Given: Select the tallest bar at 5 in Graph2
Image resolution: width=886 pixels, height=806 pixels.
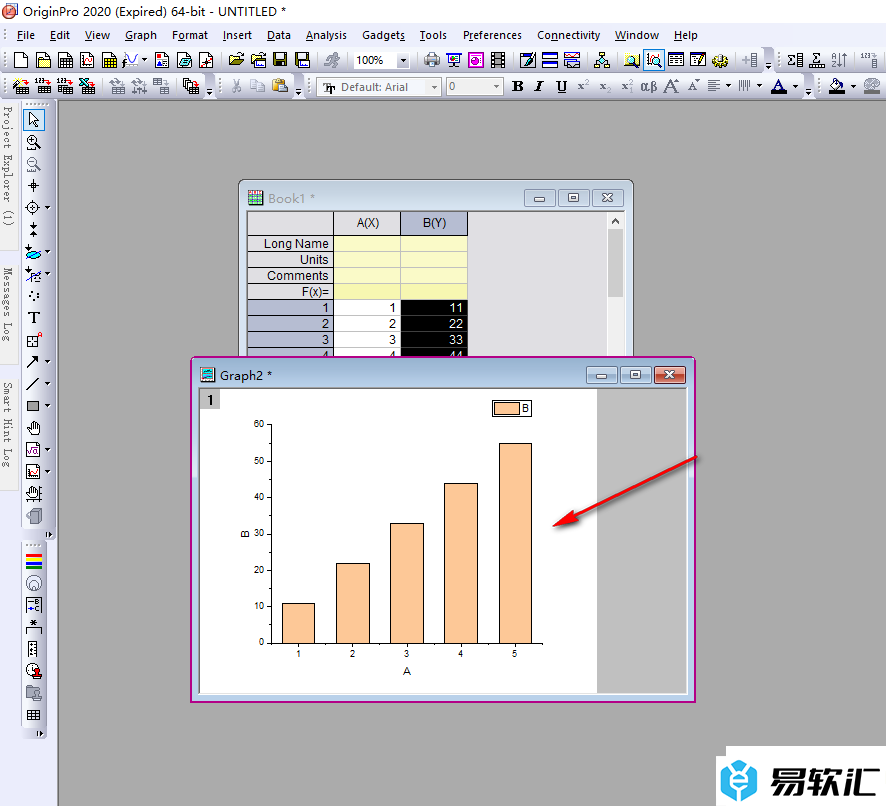Looking at the screenshot, I should coord(515,543).
